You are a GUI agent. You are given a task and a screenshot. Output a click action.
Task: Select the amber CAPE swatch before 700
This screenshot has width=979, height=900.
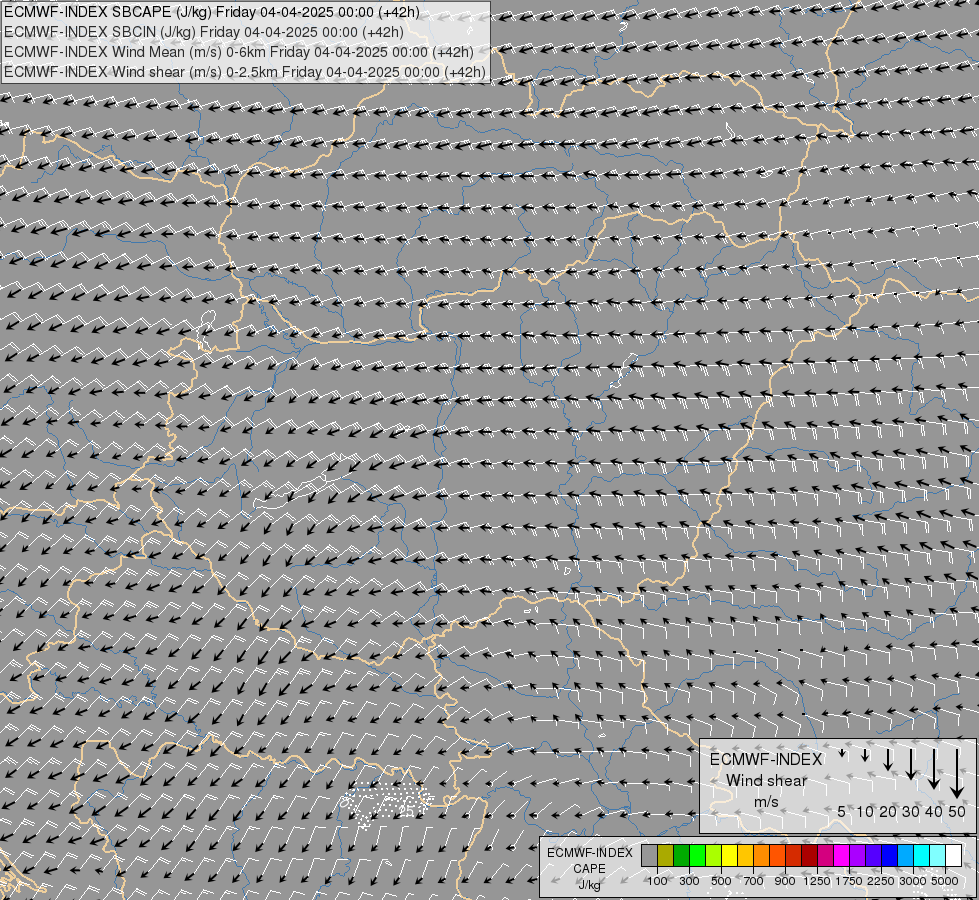(x=745, y=856)
